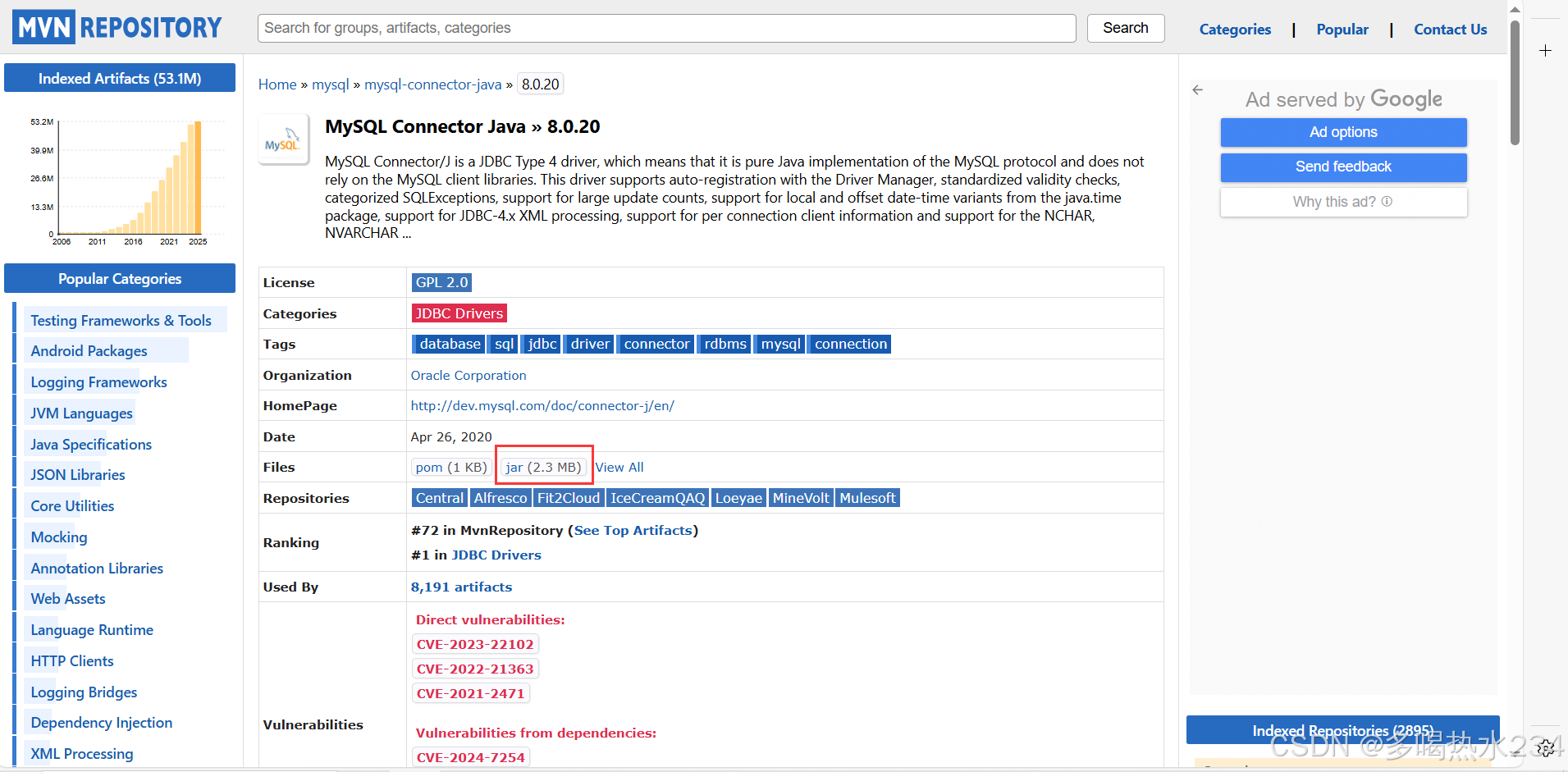Open the IceCreamQAQ repository badge
This screenshot has width=1568, height=772.
pyautogui.click(x=658, y=498)
